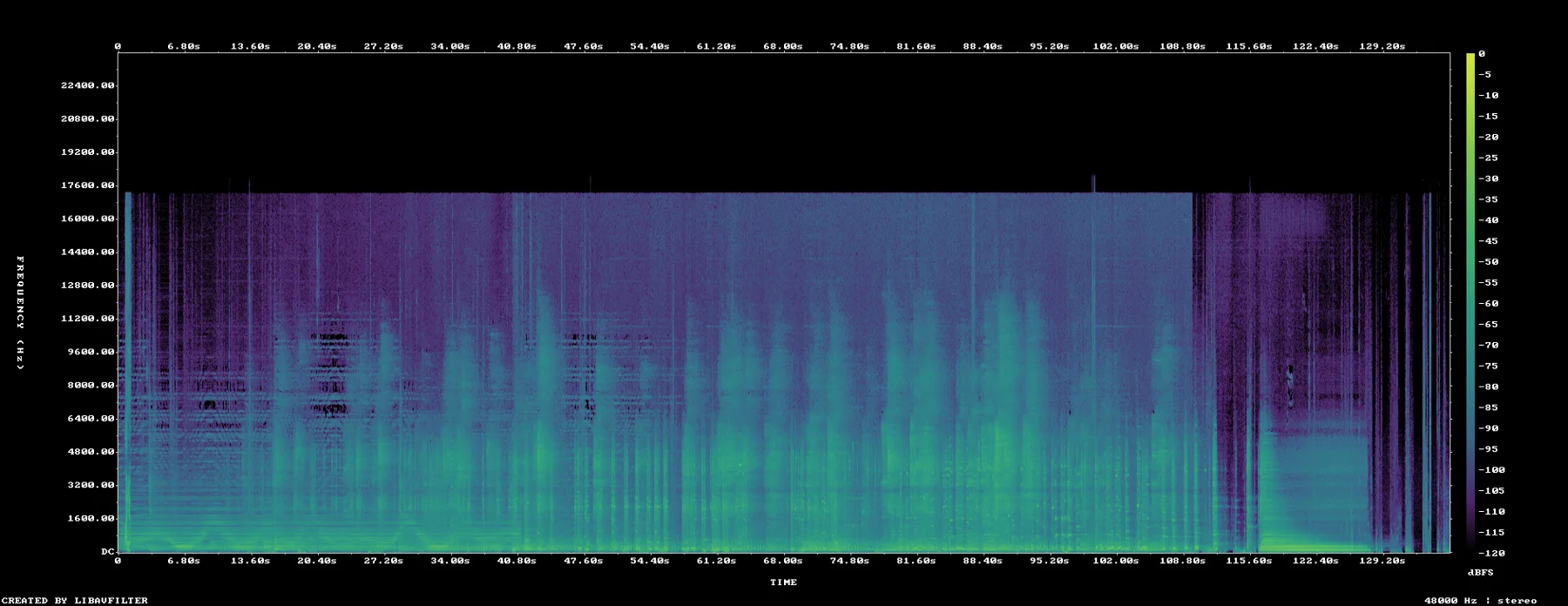Click 81.60s on the bottom time axis

click(916, 561)
